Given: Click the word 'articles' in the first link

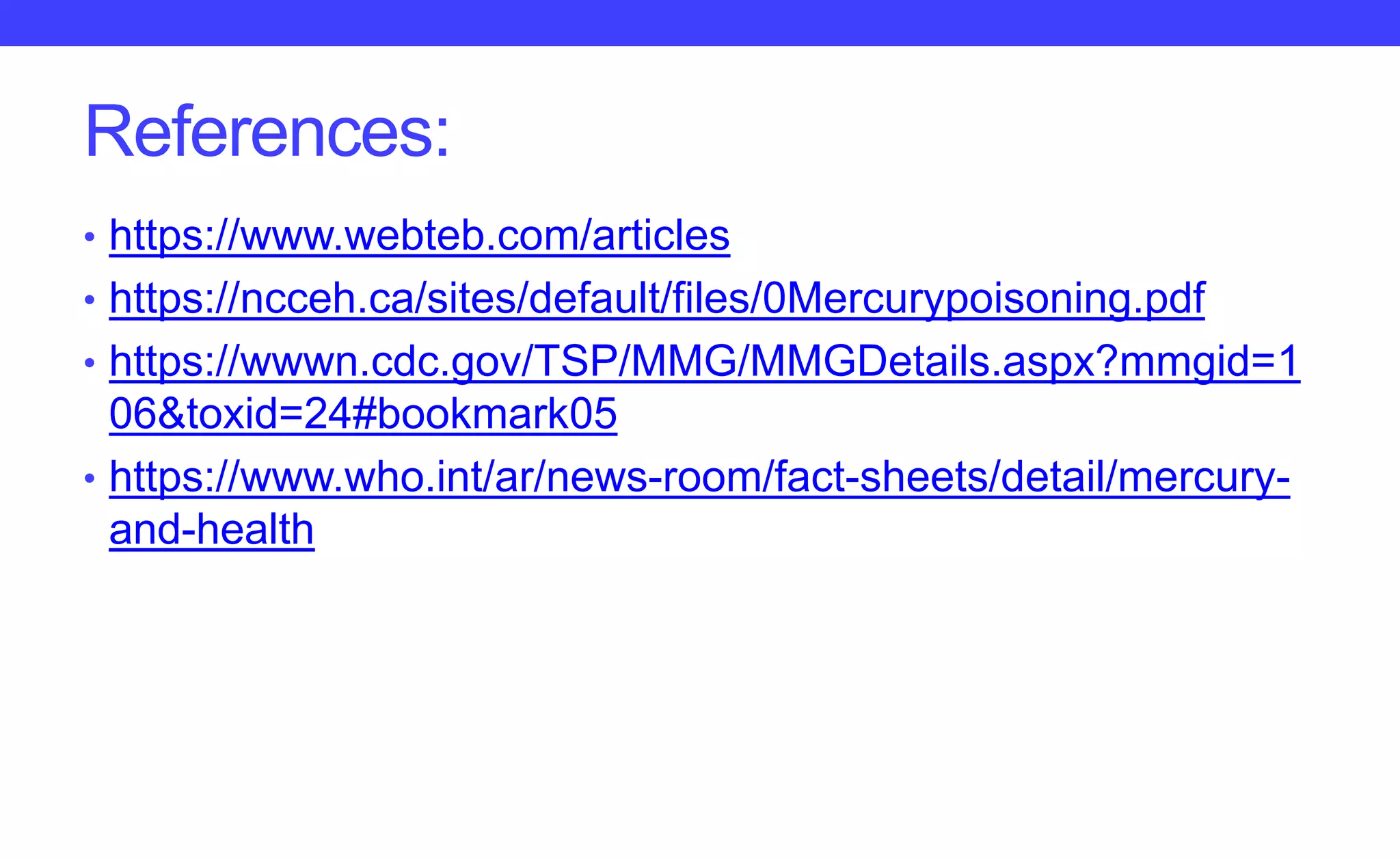Looking at the screenshot, I should (660, 236).
